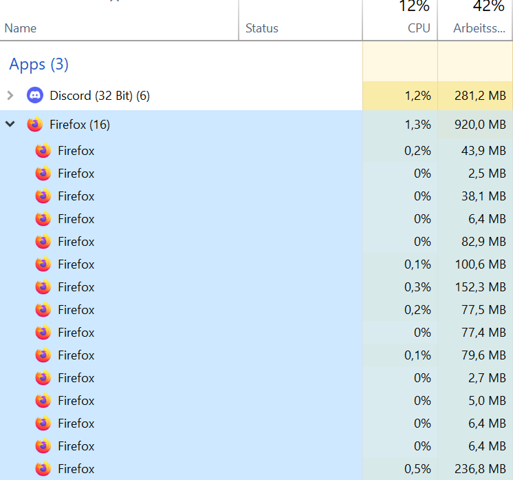Click the 0,5% CPU value
The width and height of the screenshot is (513, 480).
click(418, 469)
